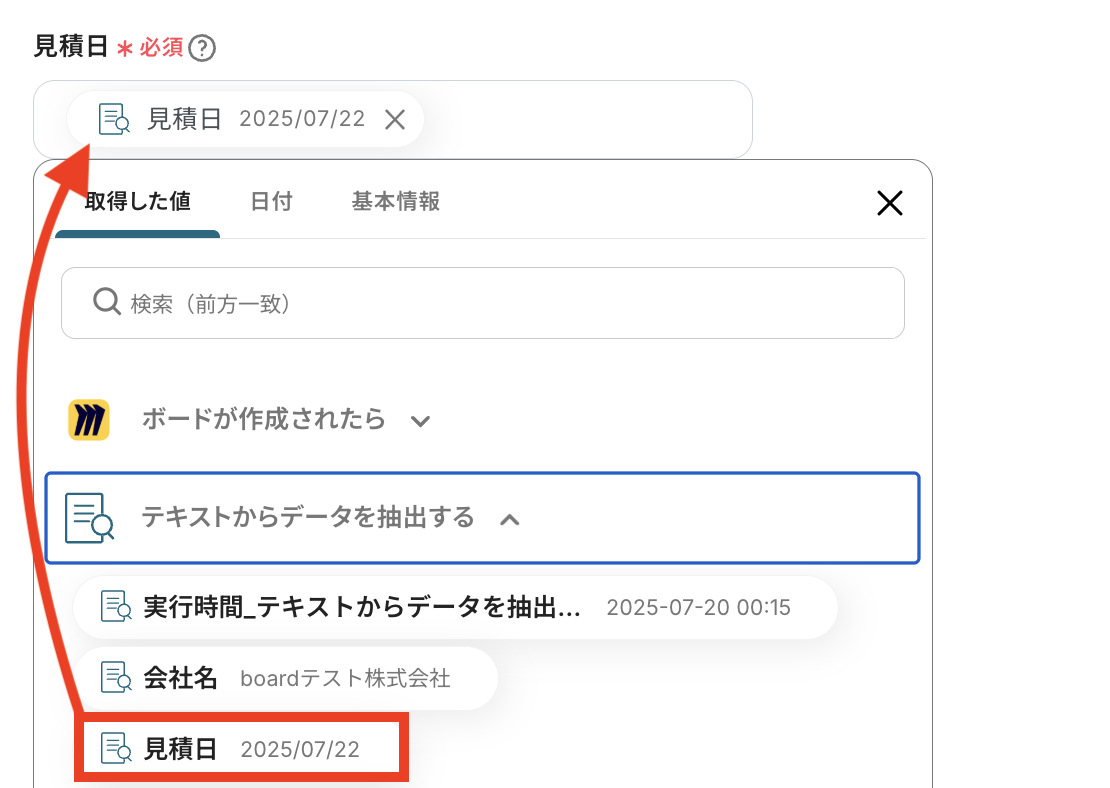Close the value picker panel

tap(889, 204)
